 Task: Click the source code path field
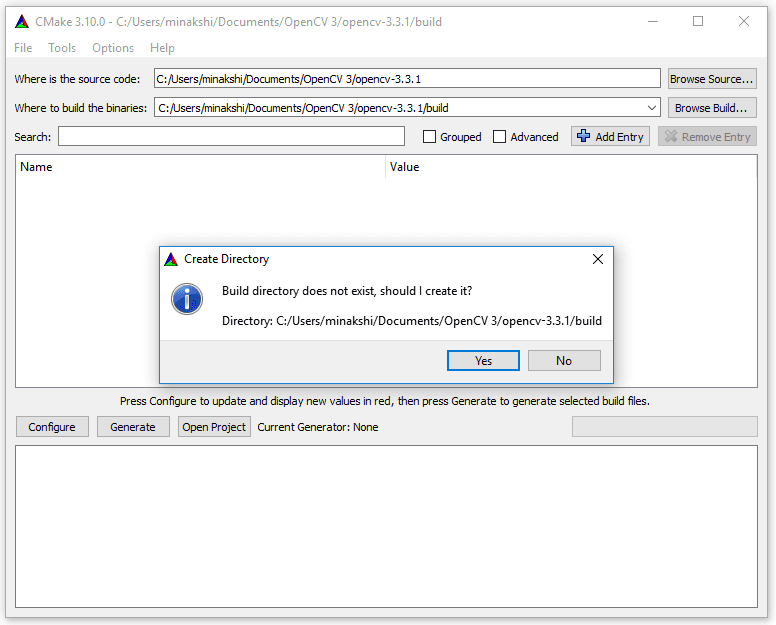(407, 79)
